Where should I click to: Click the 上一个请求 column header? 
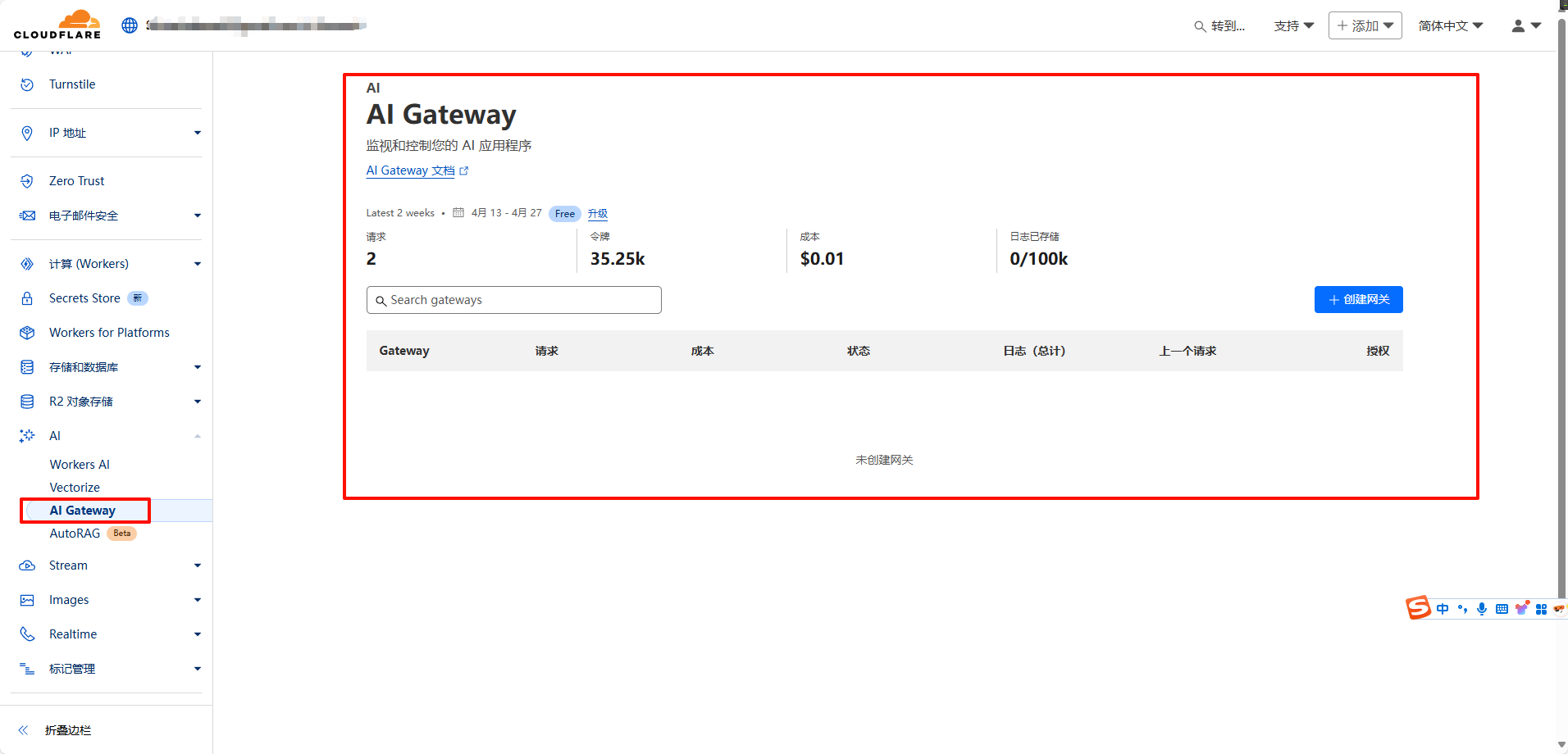point(1187,351)
